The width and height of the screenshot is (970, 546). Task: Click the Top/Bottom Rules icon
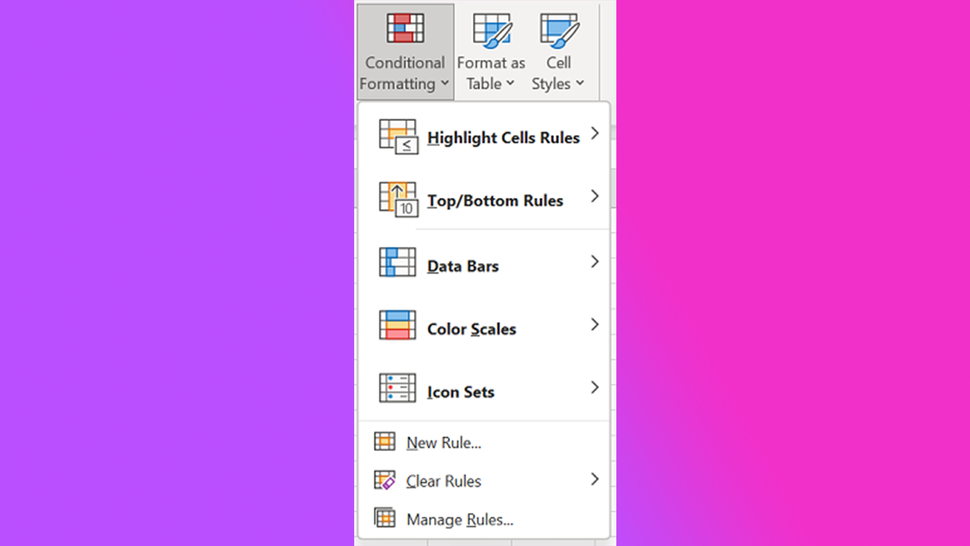(x=398, y=200)
